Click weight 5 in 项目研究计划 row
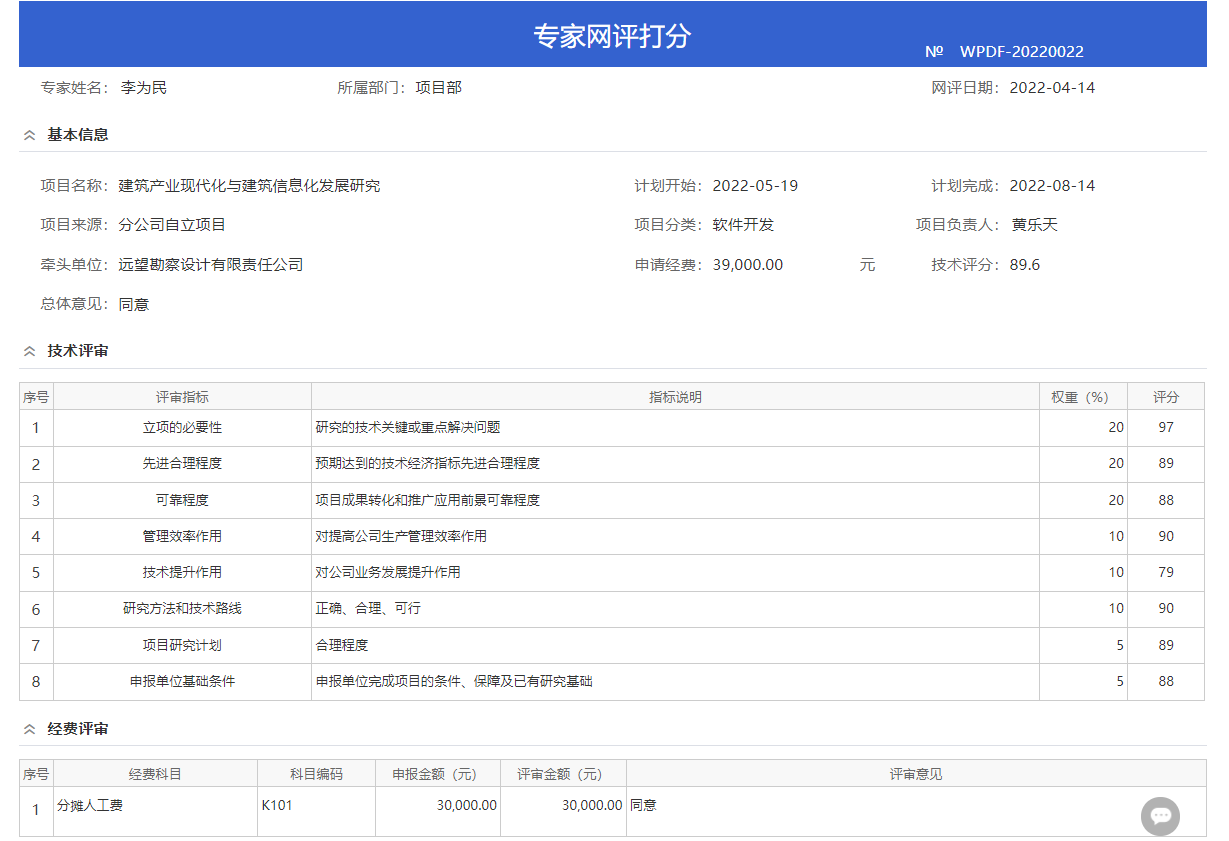1229x841 pixels. coord(1120,645)
